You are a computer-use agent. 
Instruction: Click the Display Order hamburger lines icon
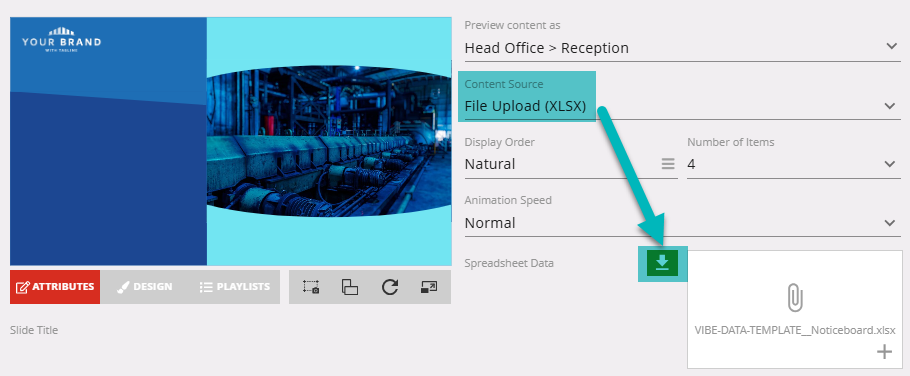tap(668, 164)
